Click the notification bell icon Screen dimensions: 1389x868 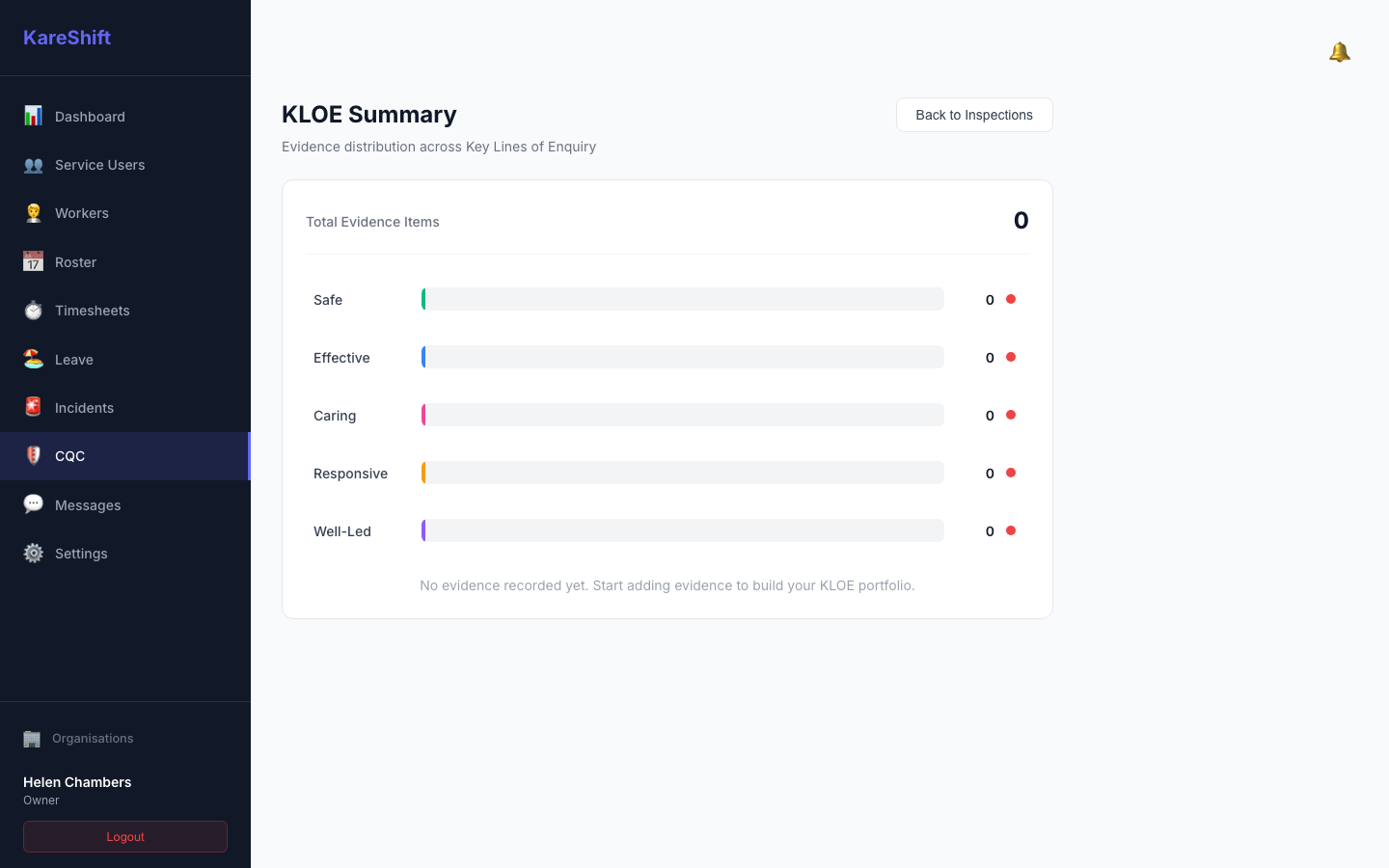pyautogui.click(x=1339, y=52)
